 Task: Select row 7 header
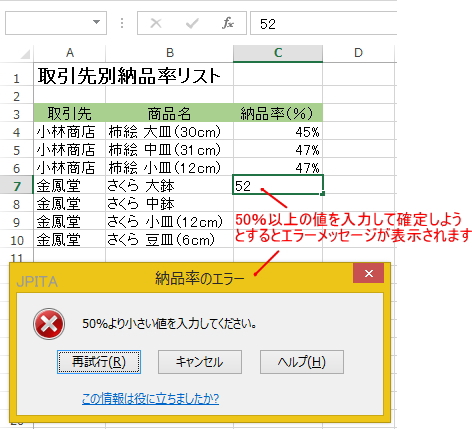pyautogui.click(x=16, y=185)
